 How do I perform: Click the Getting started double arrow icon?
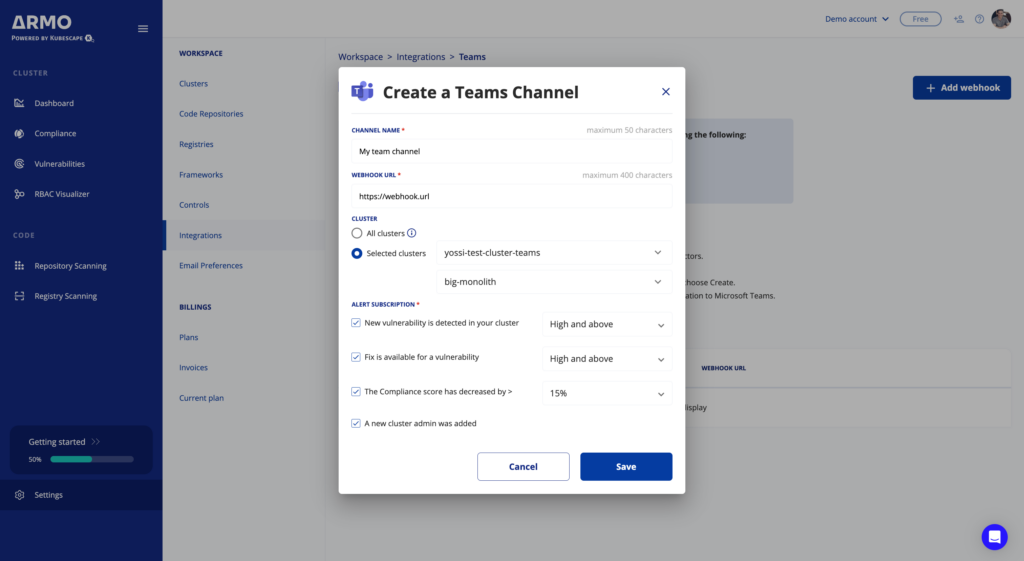96,442
